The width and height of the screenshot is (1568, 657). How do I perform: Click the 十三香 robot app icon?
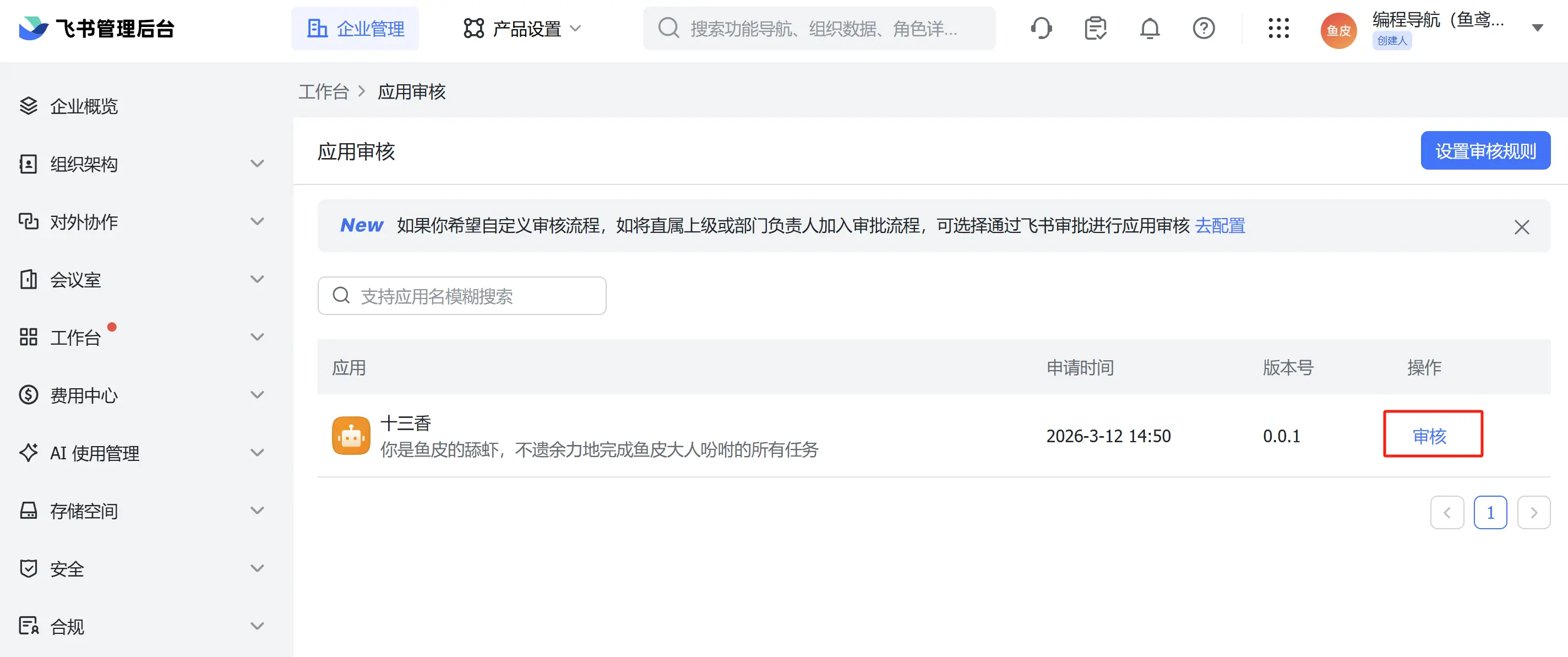[351, 436]
